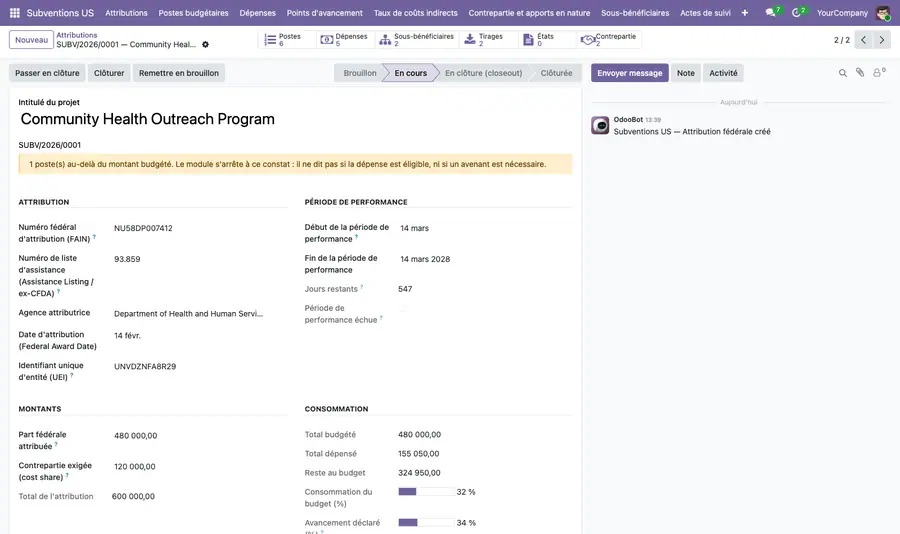900x534 pixels.
Task: Open the activities clock icon
Action: click(x=798, y=12)
